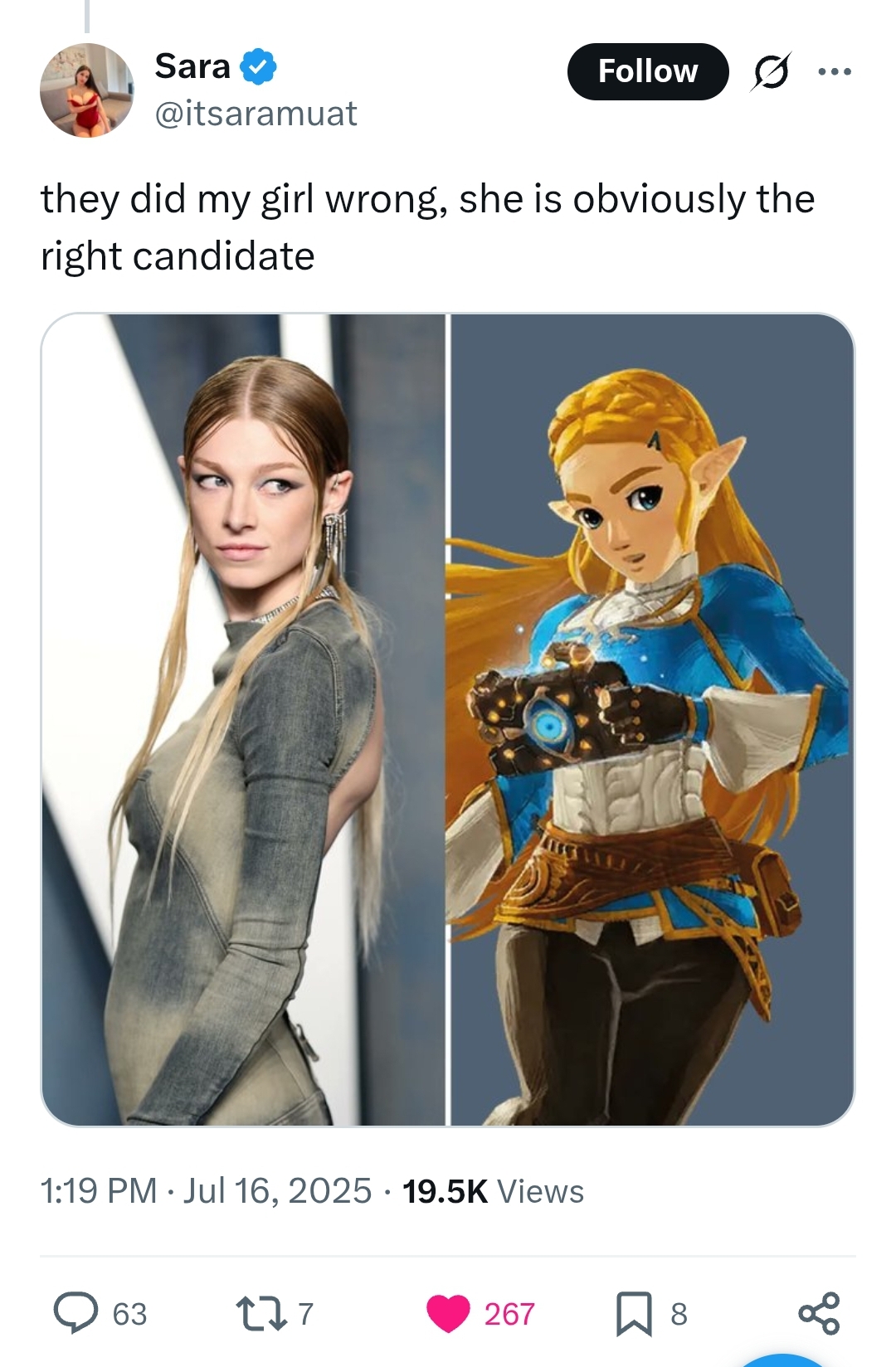Click the Sara display name
The width and height of the screenshot is (896, 1367).
pyautogui.click(x=192, y=66)
